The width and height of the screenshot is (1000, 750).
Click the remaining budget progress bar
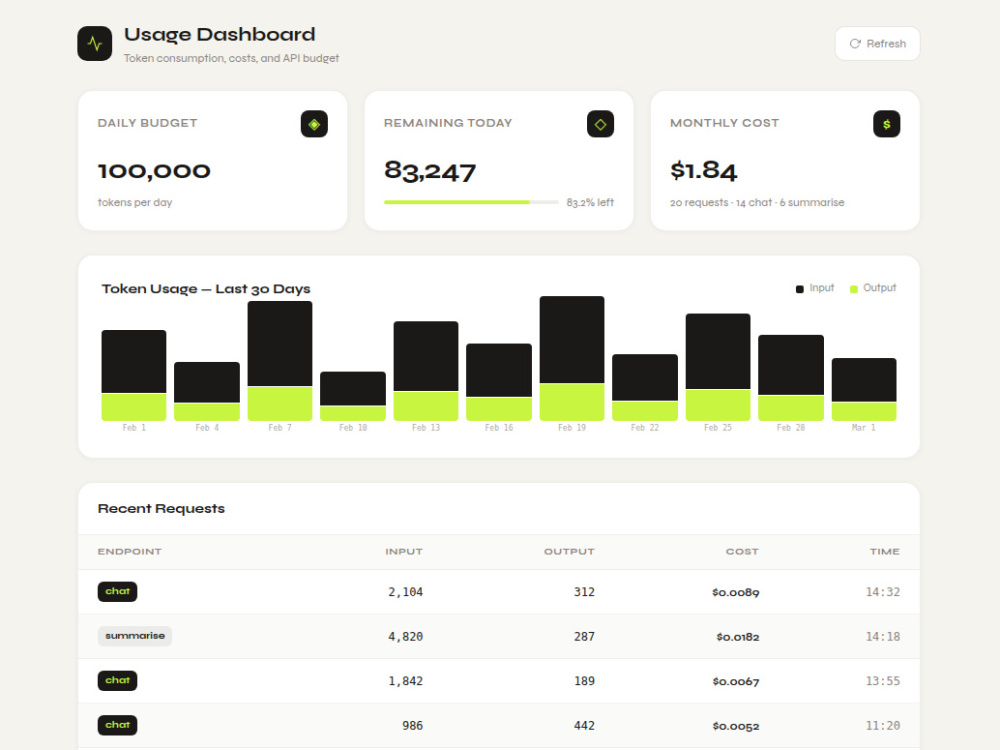point(471,202)
